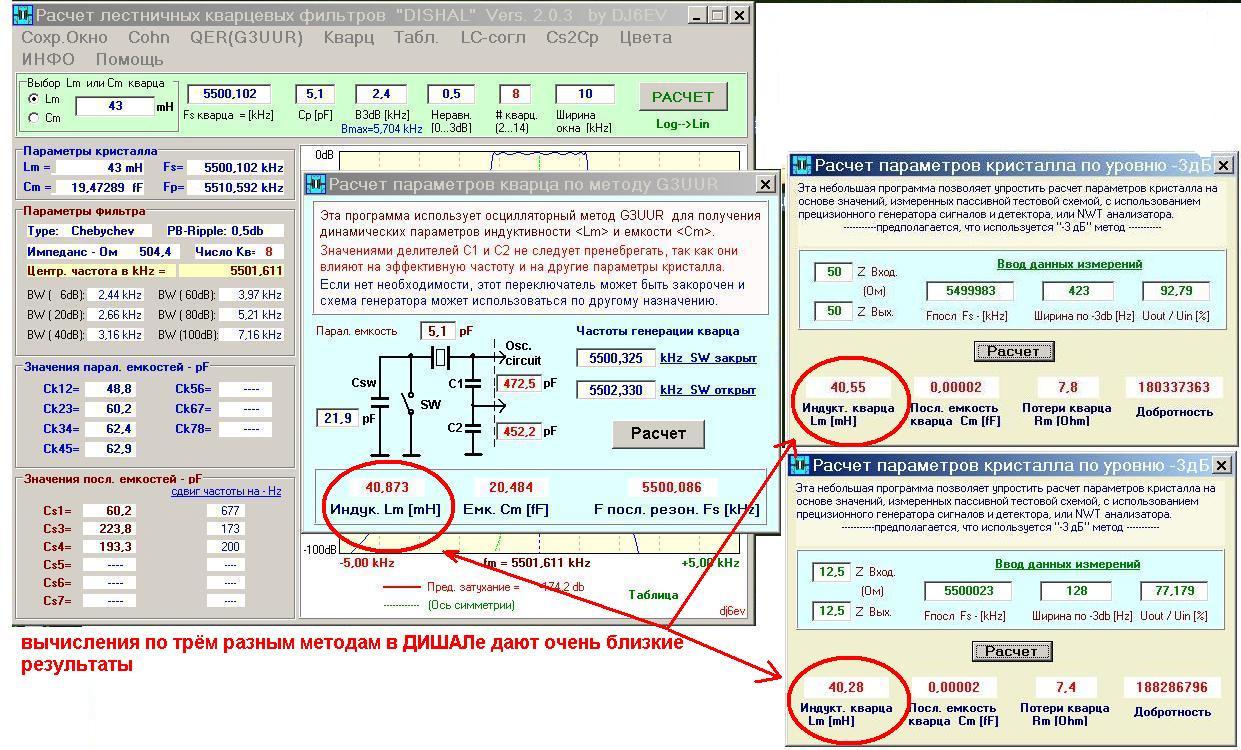The image size is (1241, 750).
Task: Edit the SW closed frequency 5500,325 field
Action: click(615, 358)
